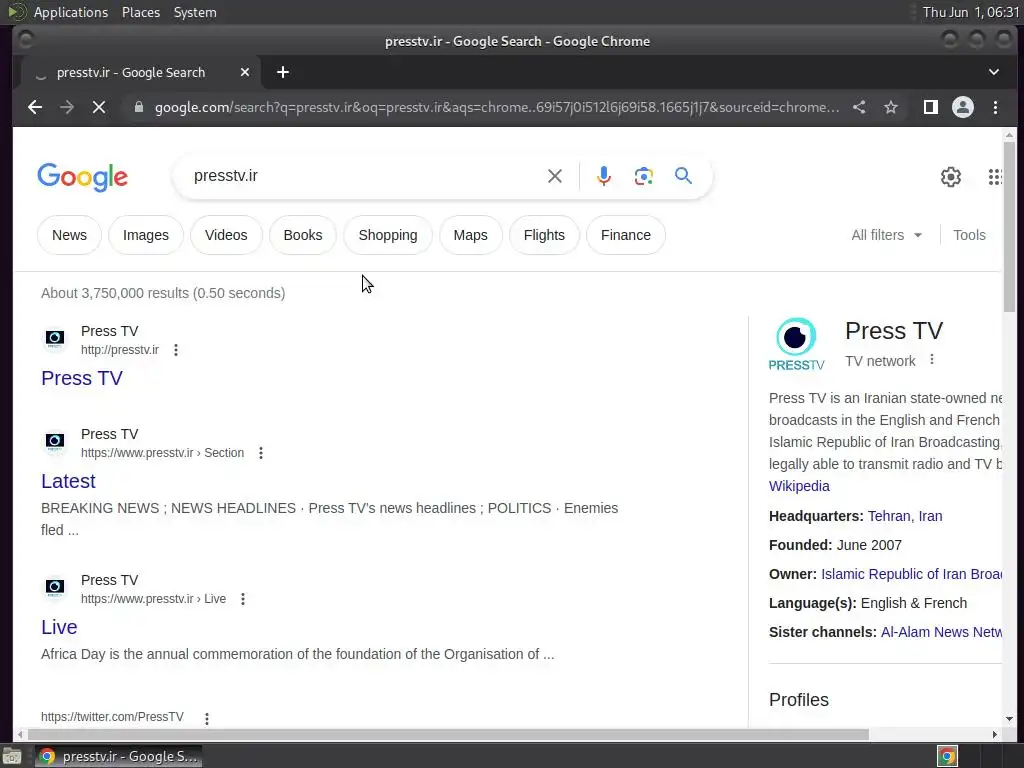Open the Tools options
Screen dimensions: 1024x768
969,235
